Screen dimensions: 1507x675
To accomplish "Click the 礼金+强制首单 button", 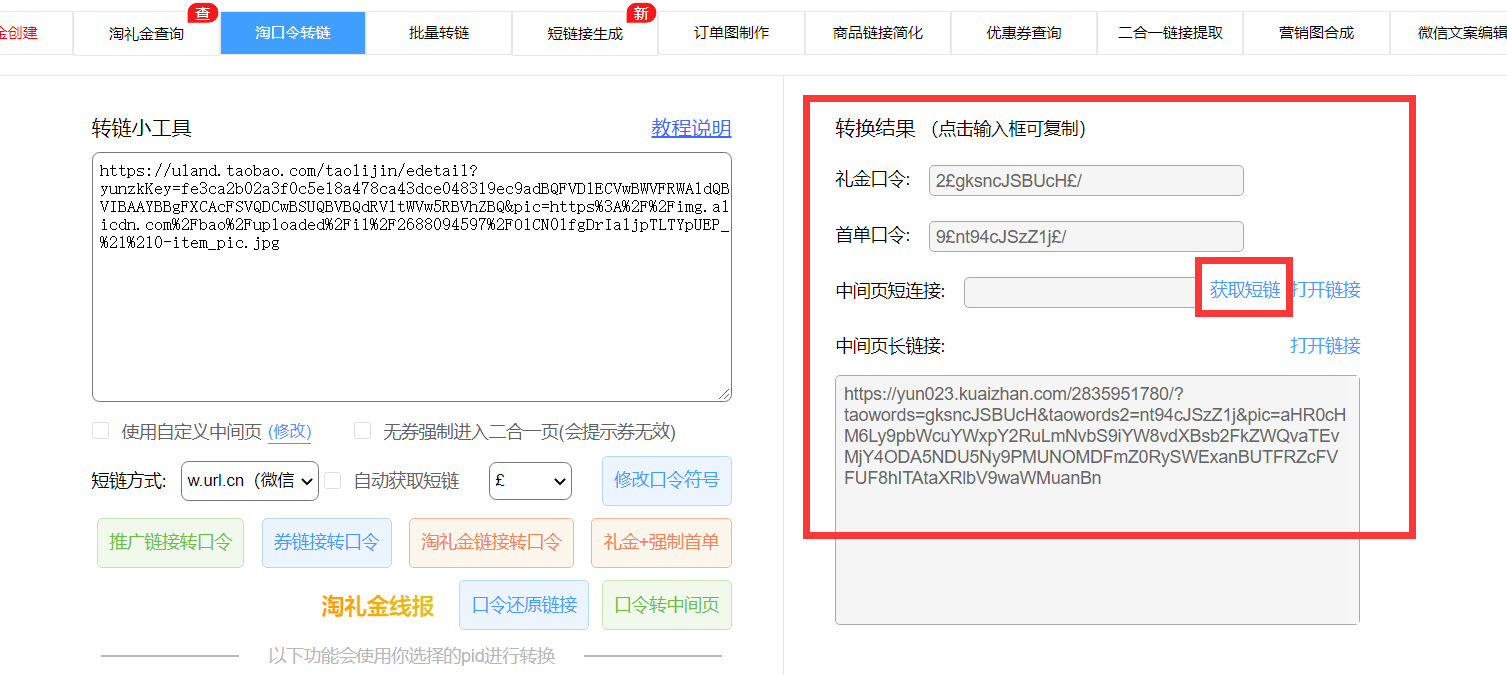I will coord(661,543).
